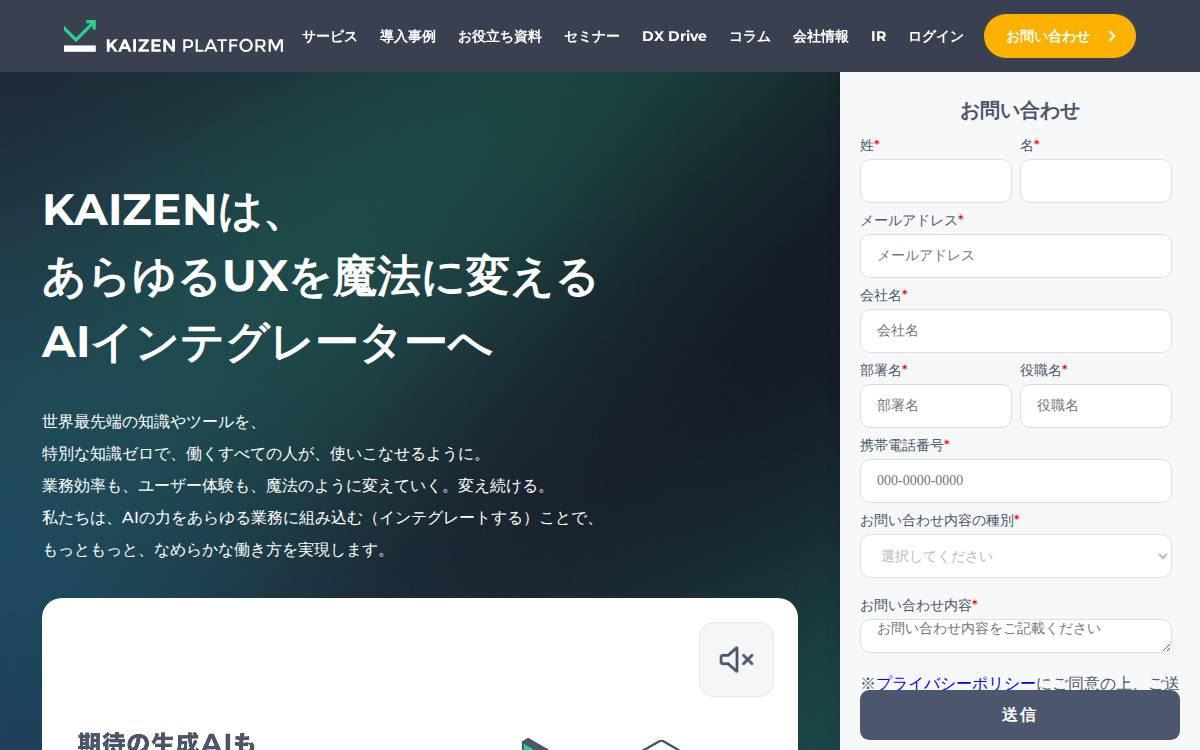Screen dimensions: 1200x750
Task: Open the IR page link
Action: click(878, 36)
